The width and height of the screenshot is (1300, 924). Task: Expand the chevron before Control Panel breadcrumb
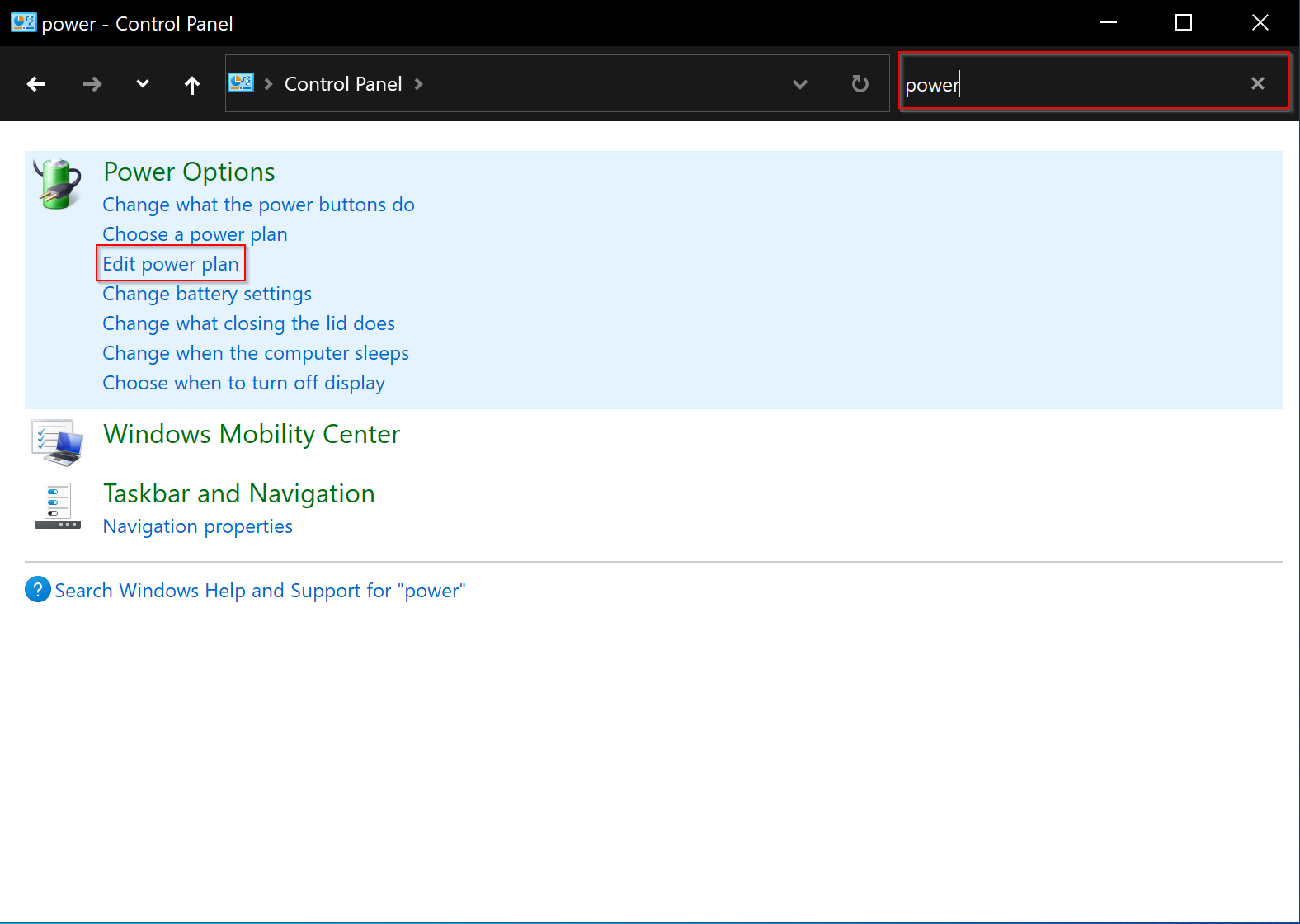tap(268, 84)
